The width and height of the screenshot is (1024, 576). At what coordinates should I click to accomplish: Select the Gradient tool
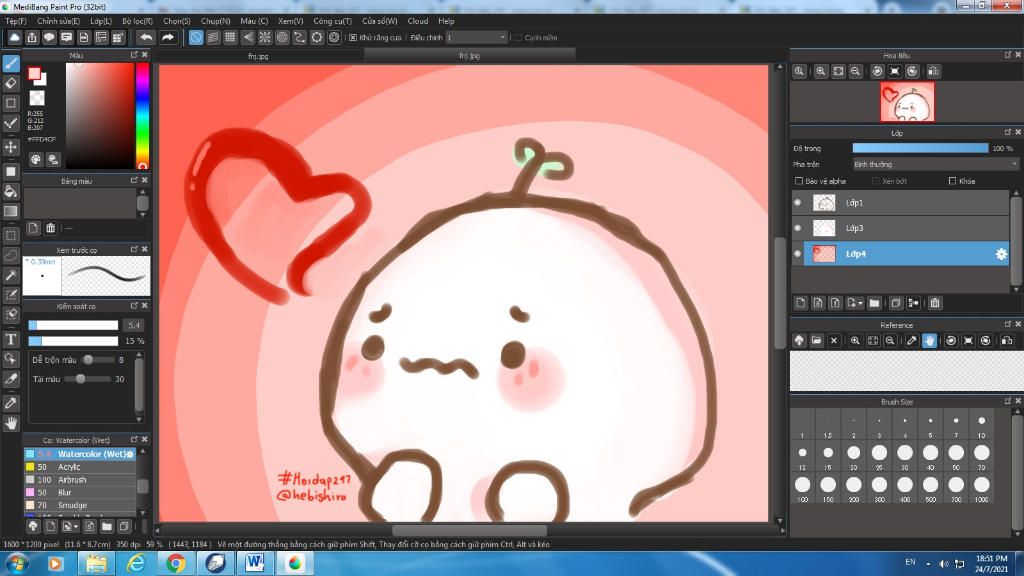click(x=11, y=211)
